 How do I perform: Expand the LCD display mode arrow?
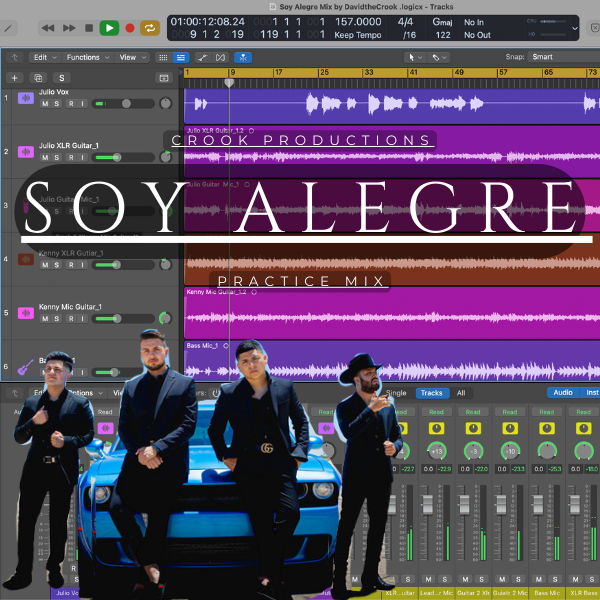574,28
